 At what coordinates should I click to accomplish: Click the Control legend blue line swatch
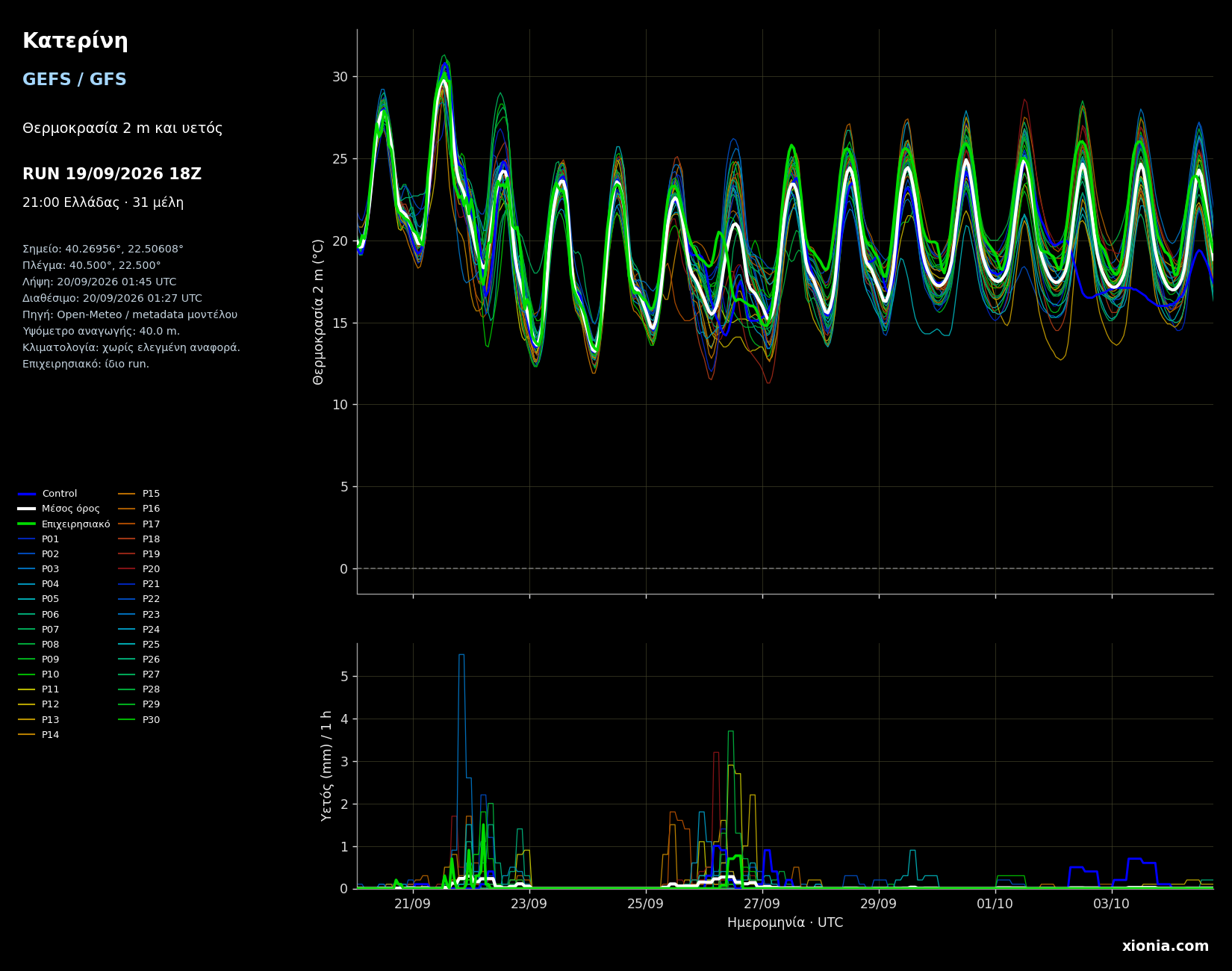click(27, 494)
